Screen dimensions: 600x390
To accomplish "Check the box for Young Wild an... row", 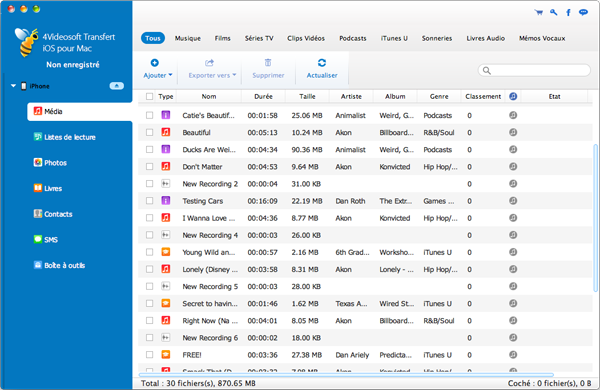I will point(150,252).
